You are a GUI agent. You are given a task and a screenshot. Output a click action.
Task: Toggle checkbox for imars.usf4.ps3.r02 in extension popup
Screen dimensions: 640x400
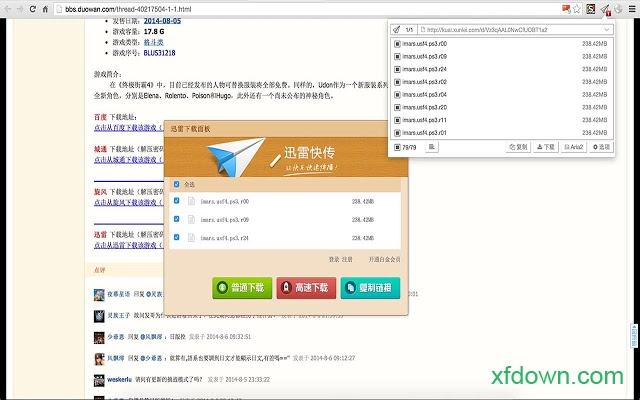click(397, 82)
